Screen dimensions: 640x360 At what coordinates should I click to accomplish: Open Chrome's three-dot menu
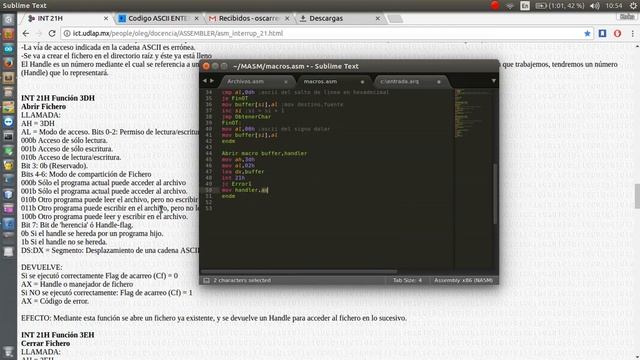coord(632,33)
